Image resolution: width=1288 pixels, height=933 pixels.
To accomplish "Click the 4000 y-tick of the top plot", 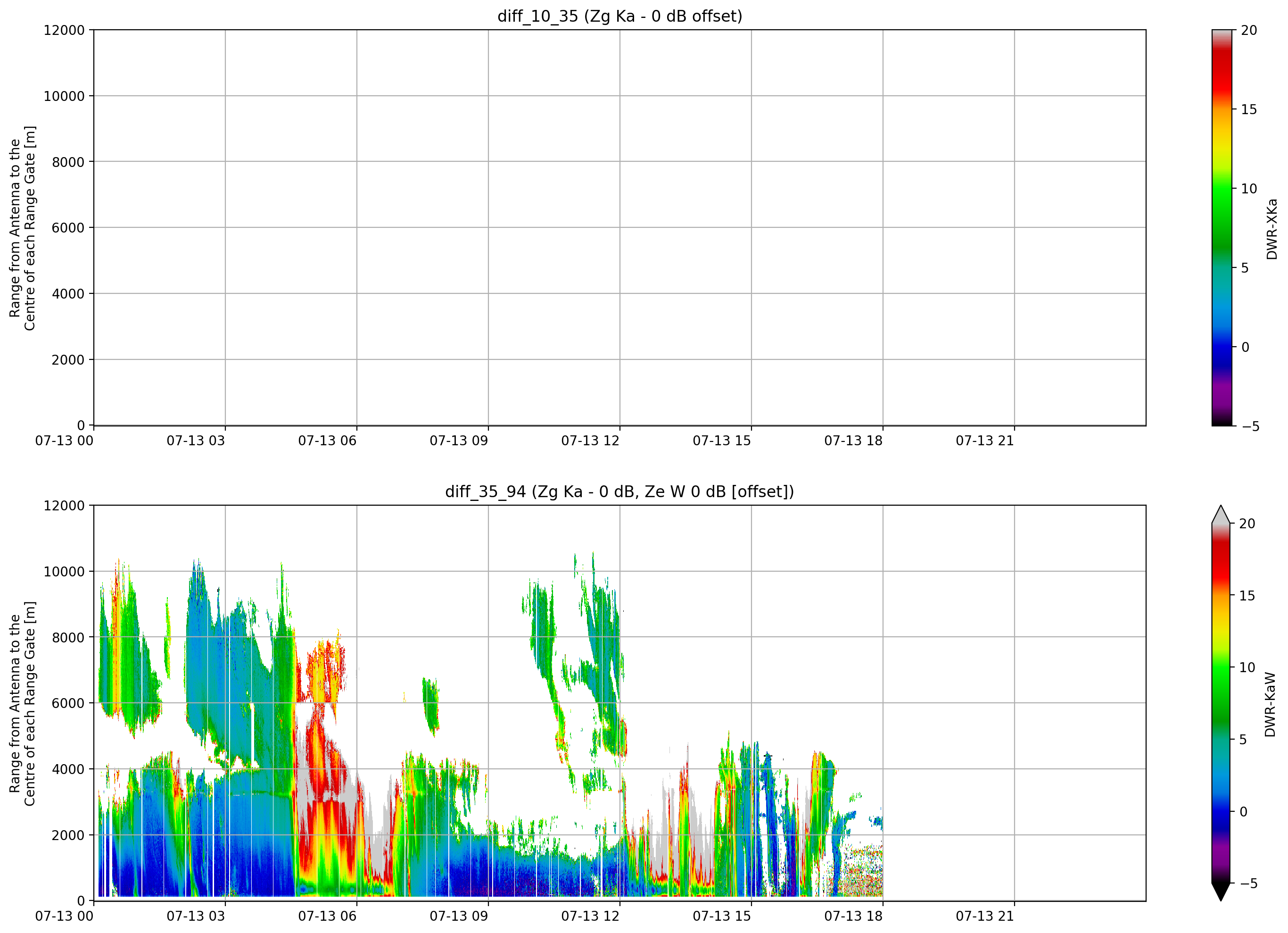I will (68, 294).
